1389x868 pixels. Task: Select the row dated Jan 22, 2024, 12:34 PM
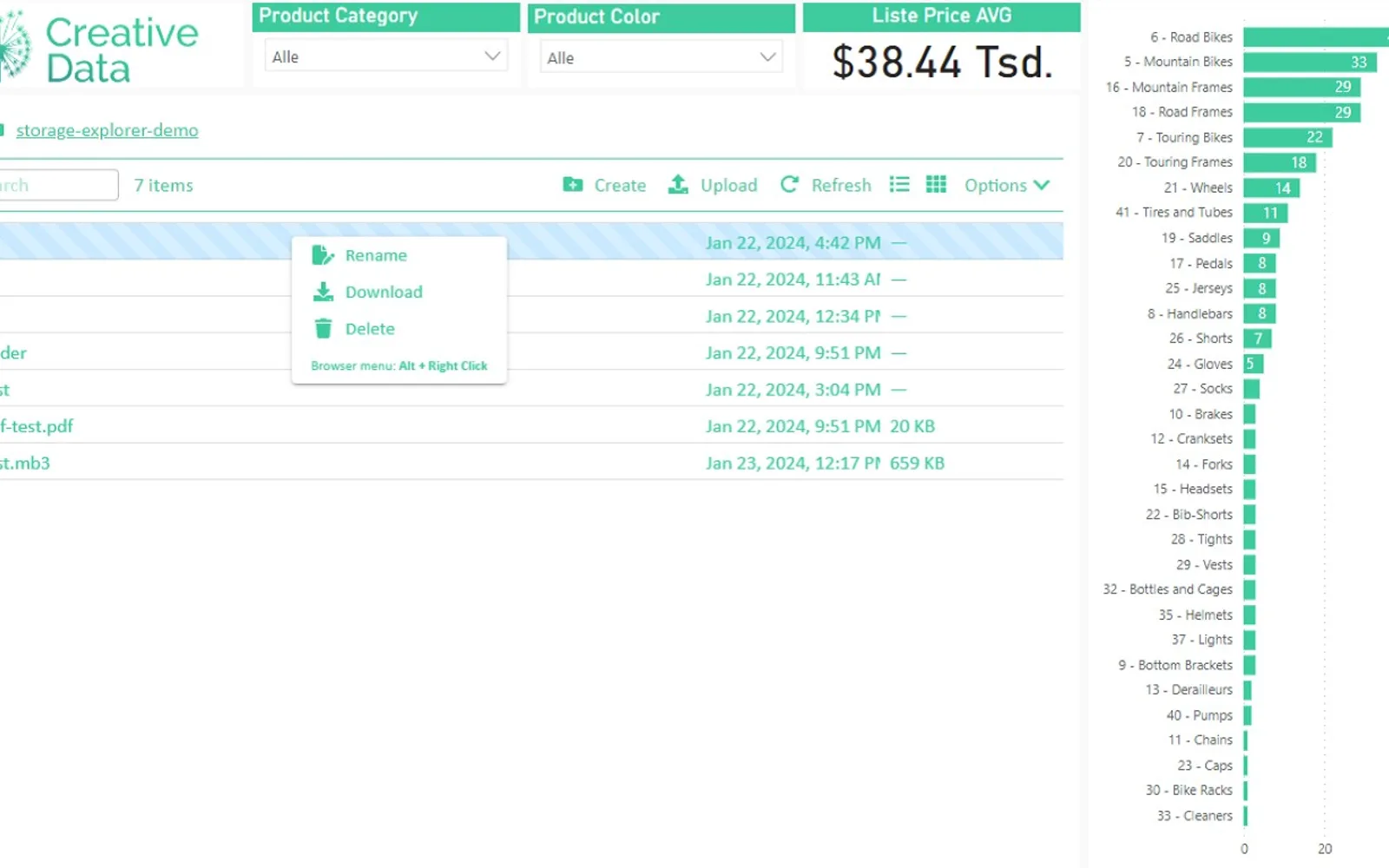tap(531, 316)
